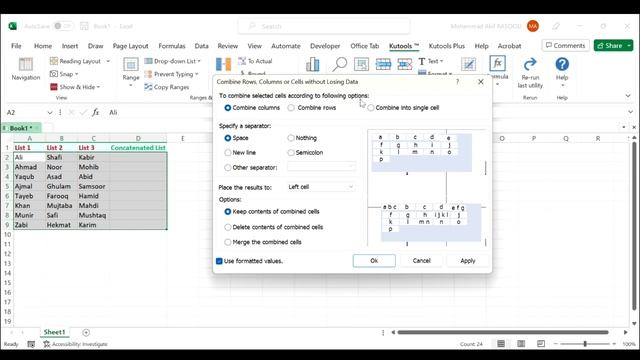Click the Reading Layout icon
Viewport: 640px width, 360px height.
click(x=54, y=61)
